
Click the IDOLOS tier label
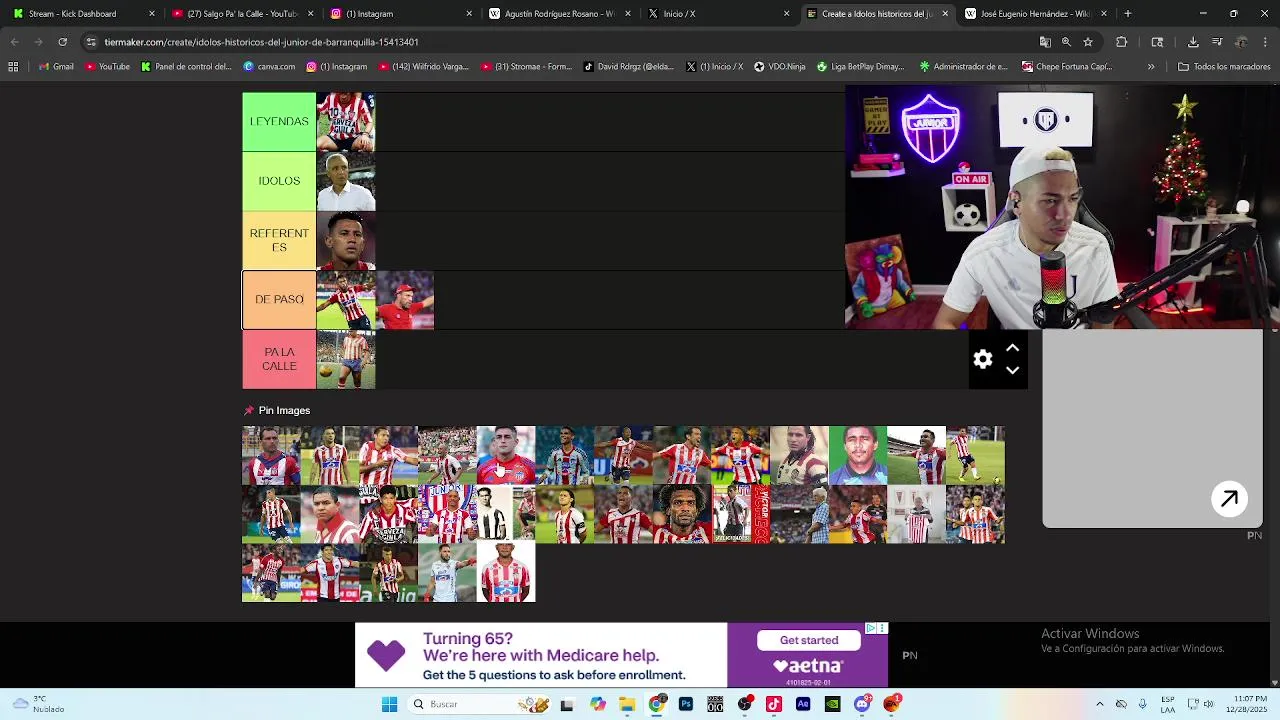pos(279,181)
